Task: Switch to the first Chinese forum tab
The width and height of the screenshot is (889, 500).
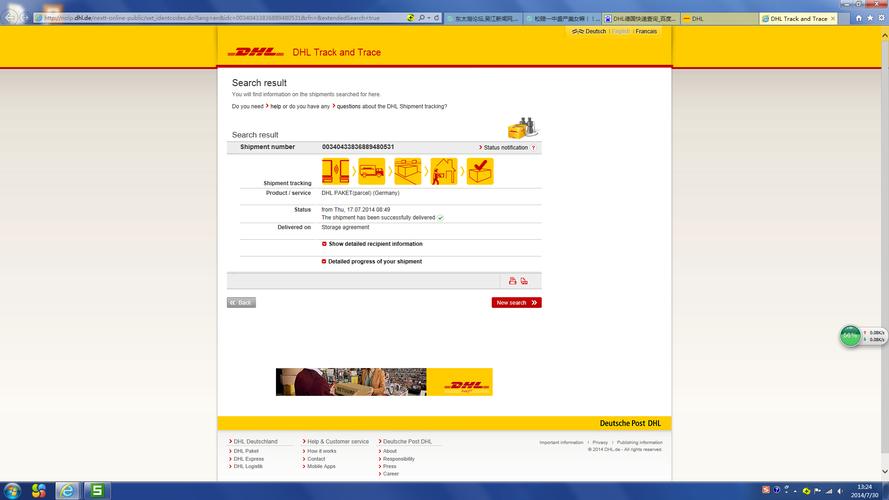Action: [x=484, y=19]
